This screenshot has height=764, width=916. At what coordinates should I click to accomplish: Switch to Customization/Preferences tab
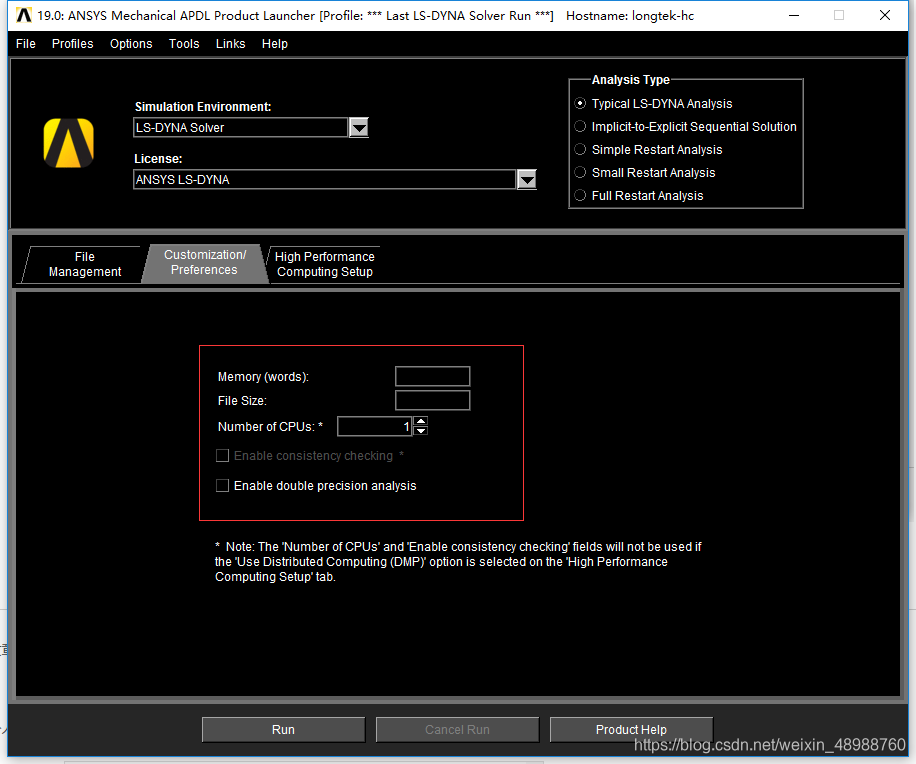click(204, 263)
